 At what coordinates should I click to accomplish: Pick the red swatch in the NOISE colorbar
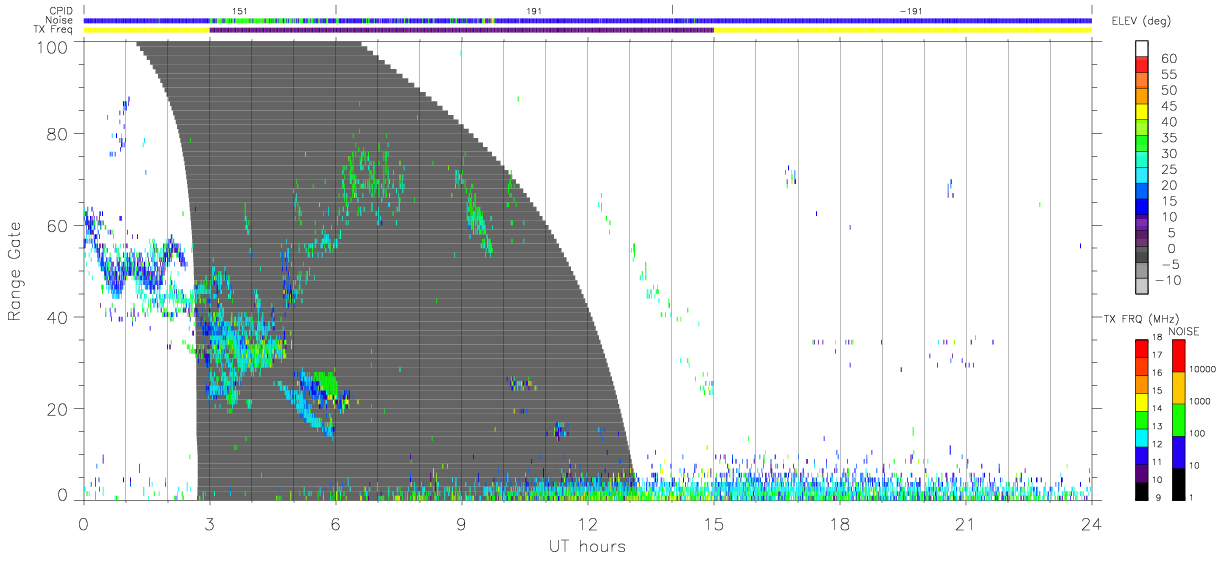[1177, 356]
